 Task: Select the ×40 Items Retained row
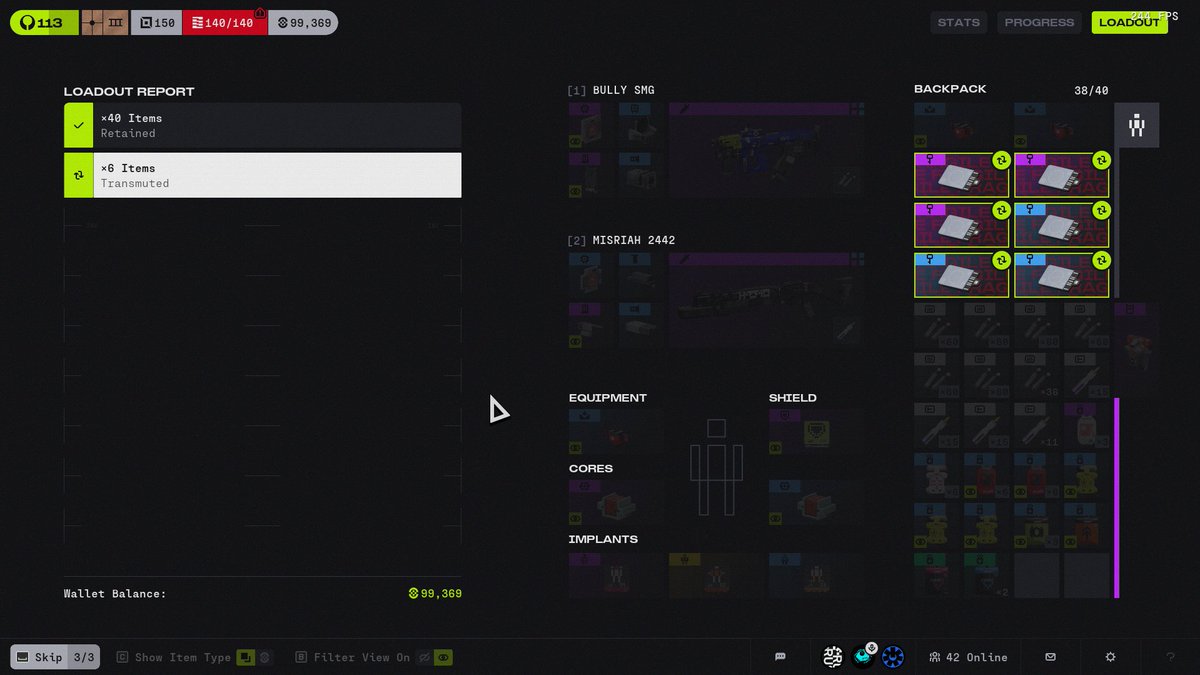click(x=263, y=125)
